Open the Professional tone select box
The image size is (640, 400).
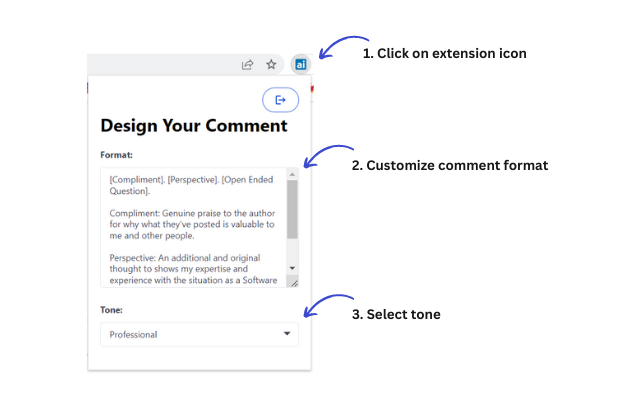pyautogui.click(x=199, y=335)
